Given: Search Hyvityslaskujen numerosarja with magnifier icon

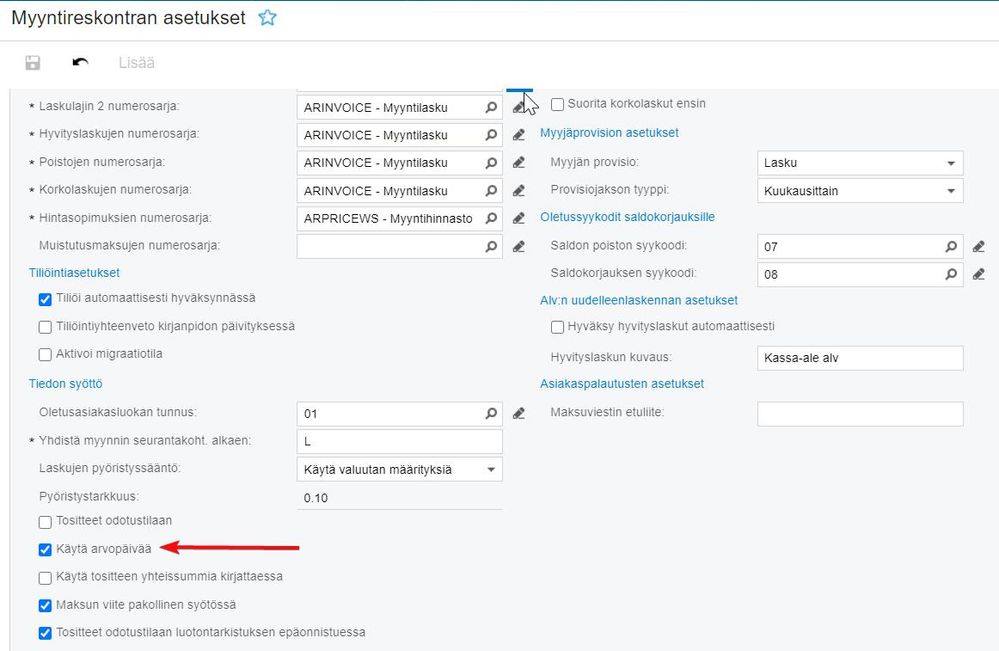Looking at the screenshot, I should pos(491,135).
